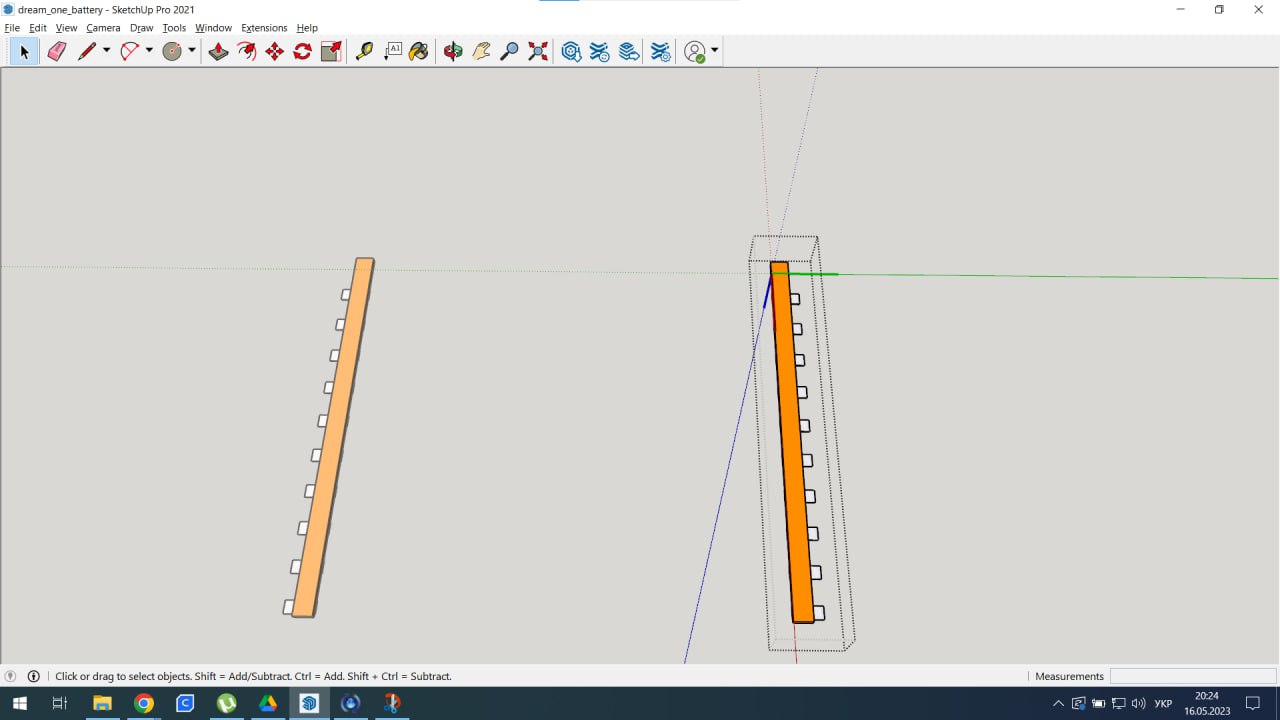Activate the Push/Pull tool
Screen dimensions: 1280x720
[x=218, y=51]
